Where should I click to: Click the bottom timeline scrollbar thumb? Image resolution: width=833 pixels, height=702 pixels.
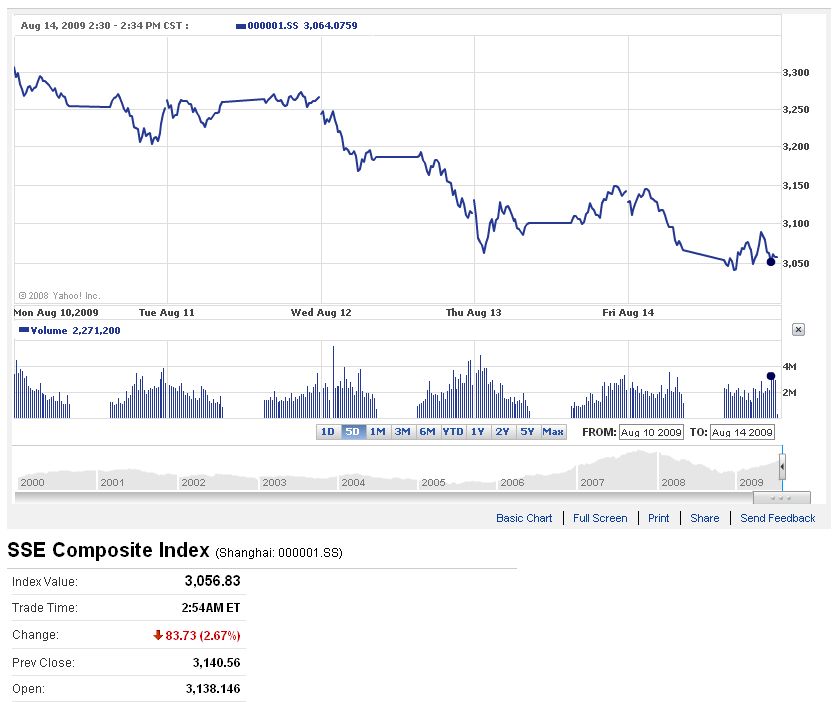click(781, 497)
